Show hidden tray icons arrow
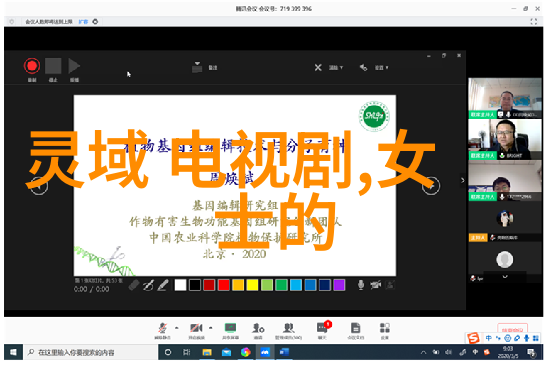 pos(423,352)
